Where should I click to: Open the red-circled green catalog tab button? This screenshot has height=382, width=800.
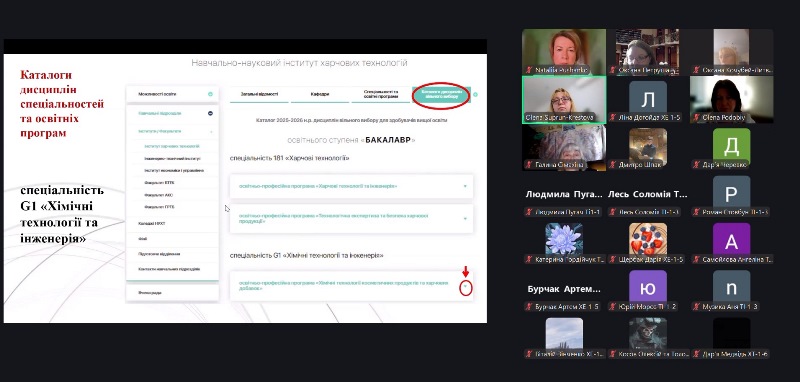(x=440, y=95)
